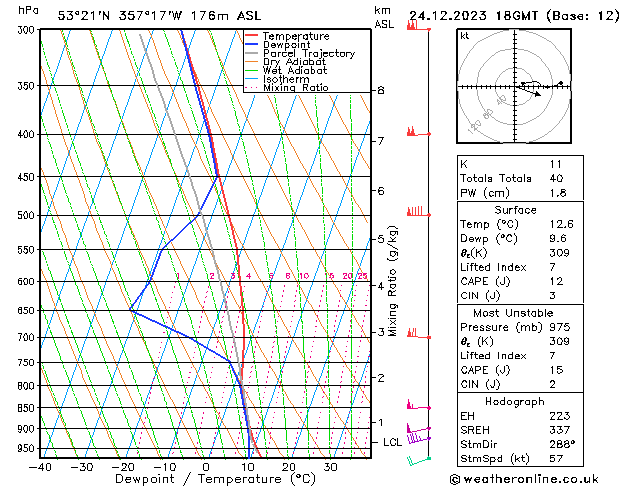
Task: Select the Isotherm legend label
Action: [286, 79]
